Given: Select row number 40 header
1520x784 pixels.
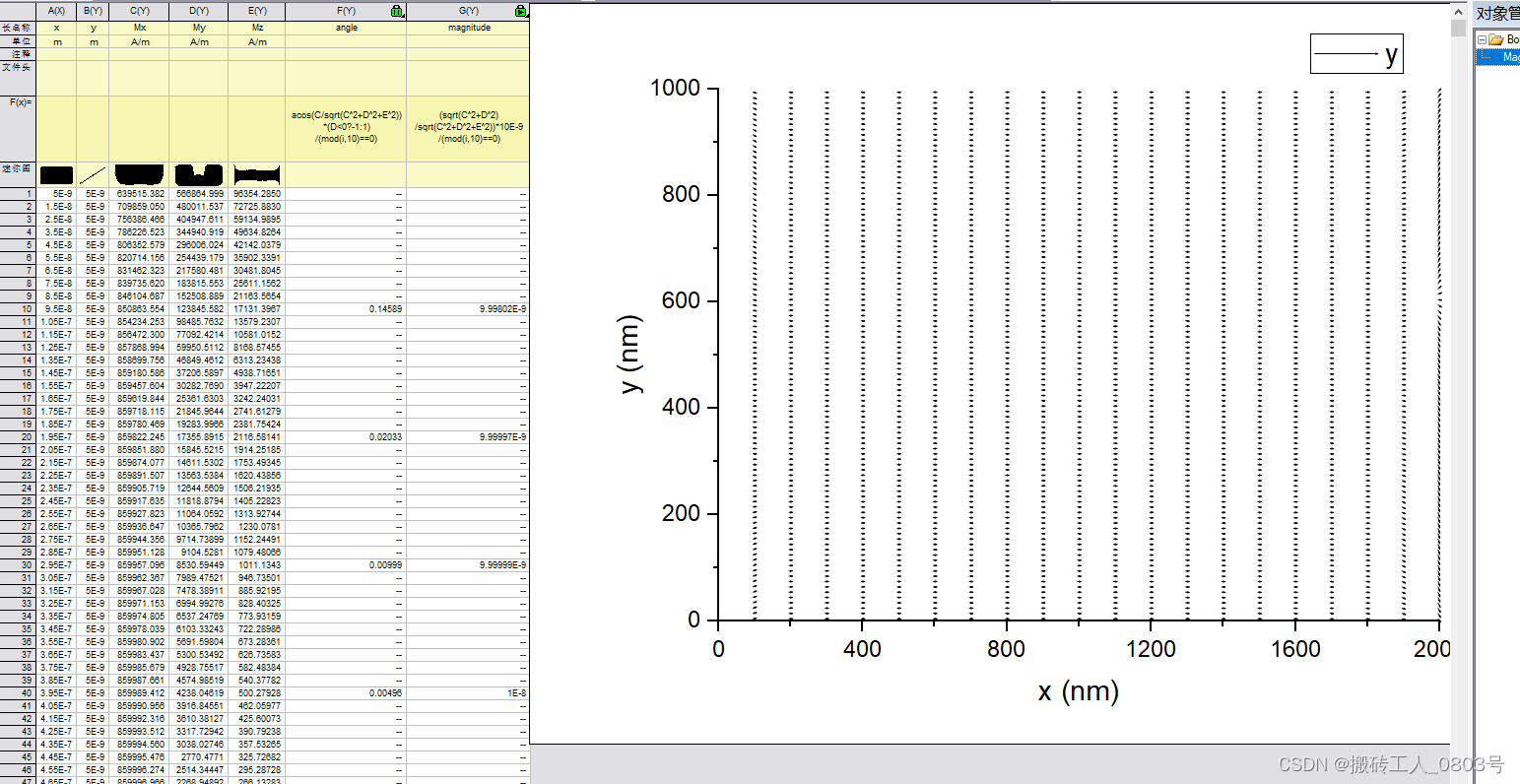Looking at the screenshot, I should 18,692.
